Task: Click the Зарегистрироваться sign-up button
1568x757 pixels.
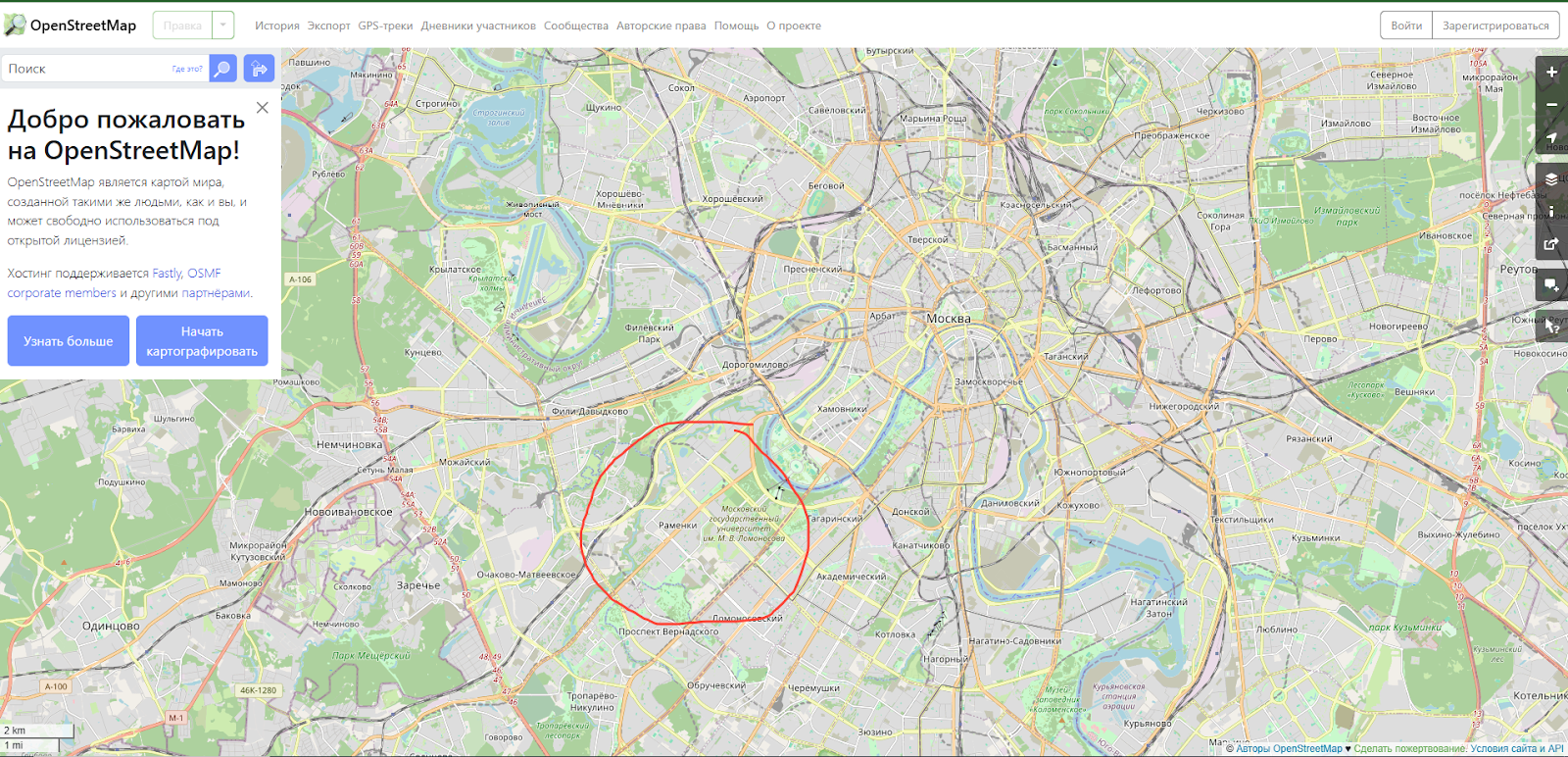Action: 1495,25
